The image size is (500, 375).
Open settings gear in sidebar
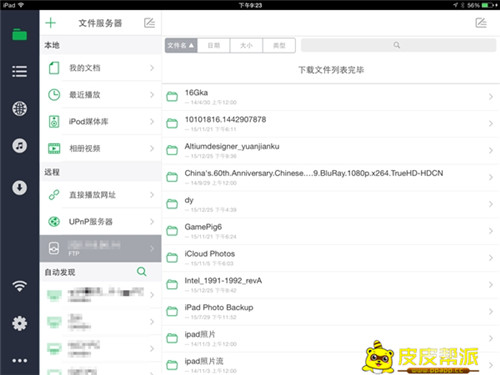tap(20, 323)
